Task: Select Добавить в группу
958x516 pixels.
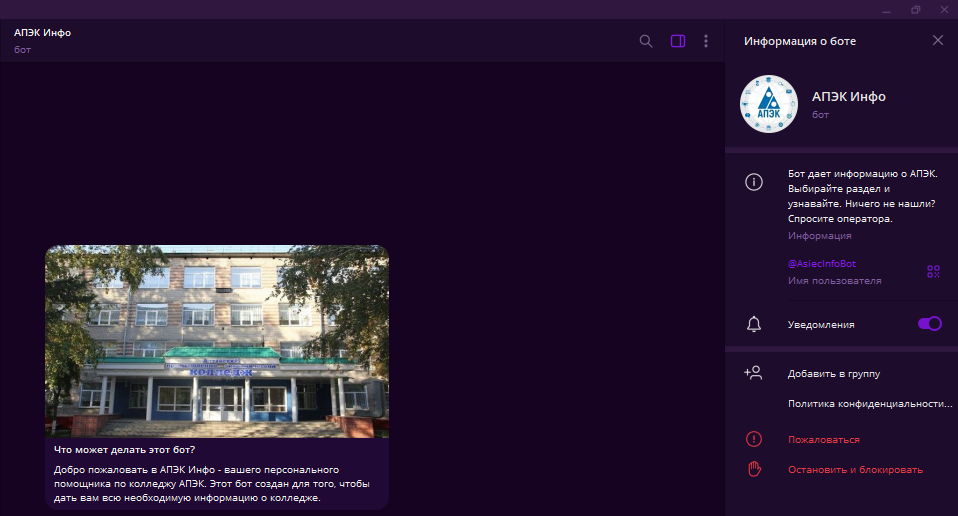Action: pos(833,374)
